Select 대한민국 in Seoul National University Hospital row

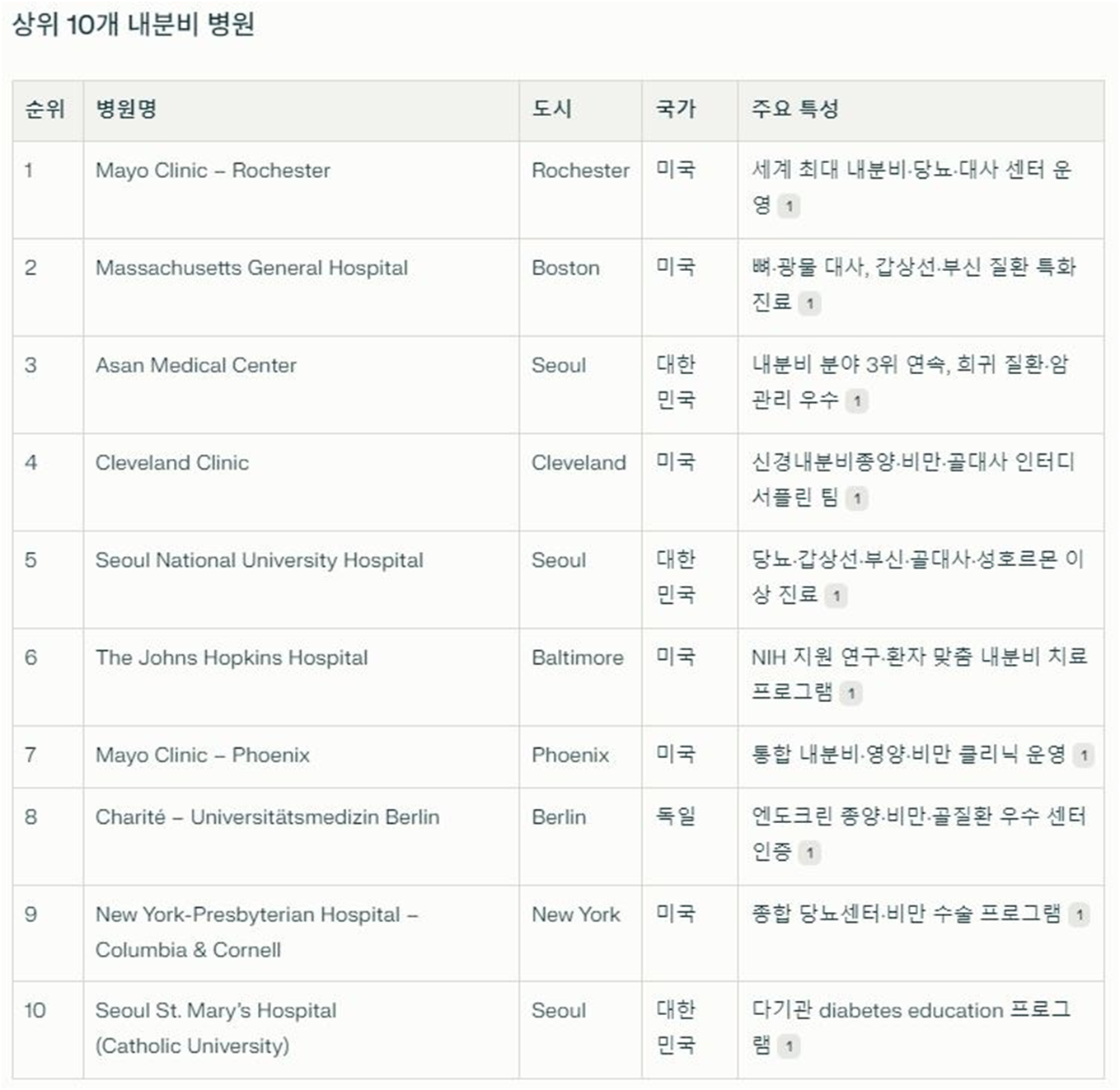[x=676, y=577]
